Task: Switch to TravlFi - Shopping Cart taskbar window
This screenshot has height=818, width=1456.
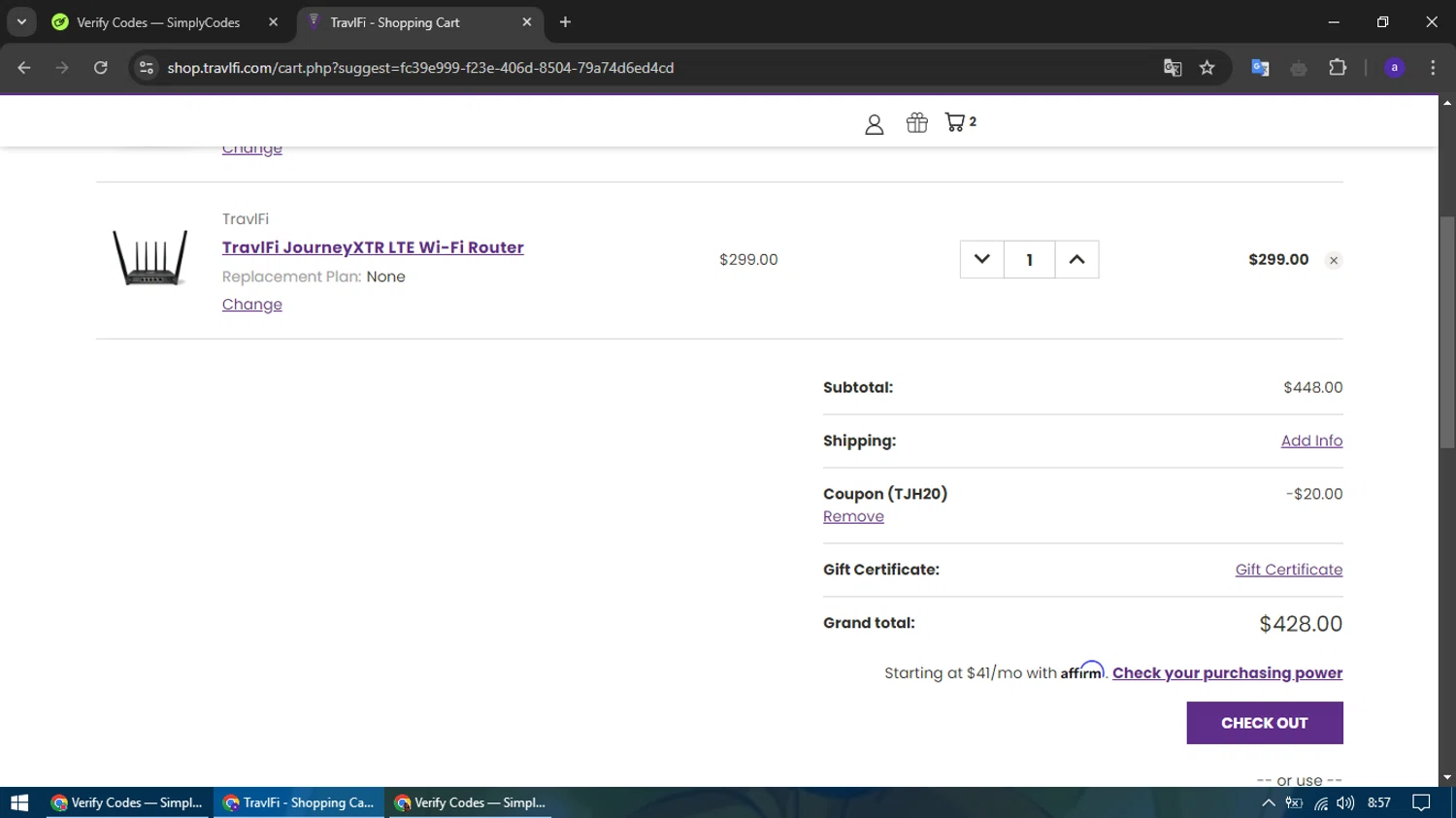Action: (x=299, y=802)
